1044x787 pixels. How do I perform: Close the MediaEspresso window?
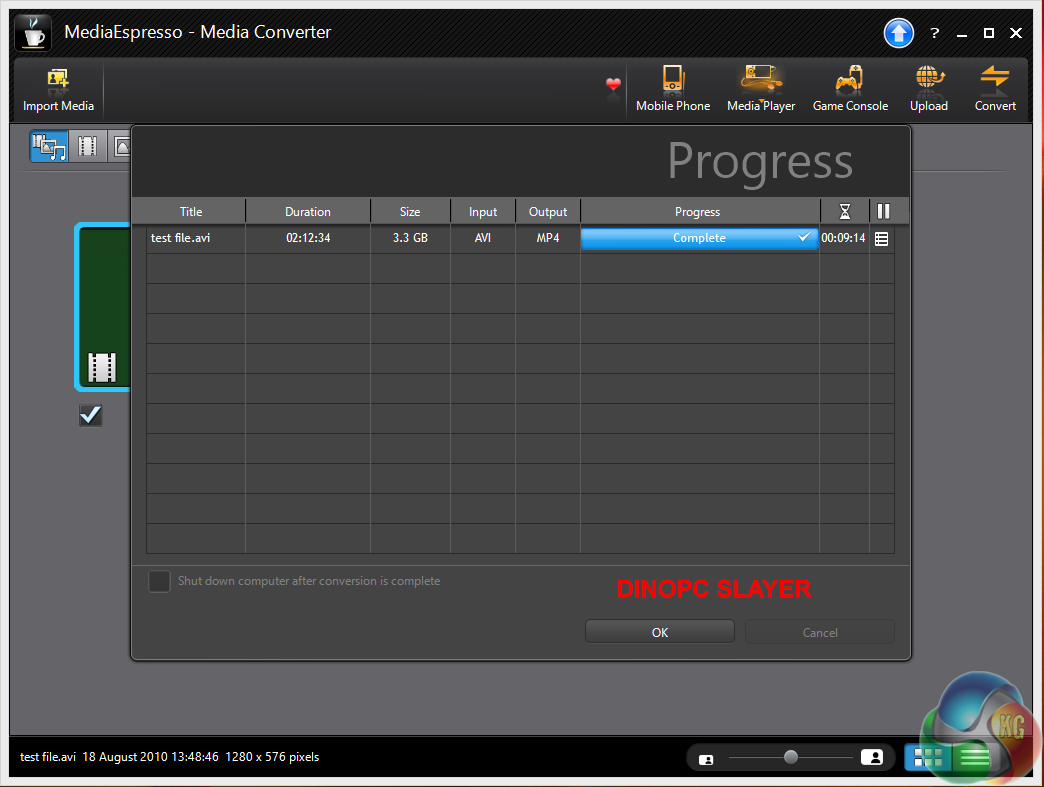[1015, 33]
